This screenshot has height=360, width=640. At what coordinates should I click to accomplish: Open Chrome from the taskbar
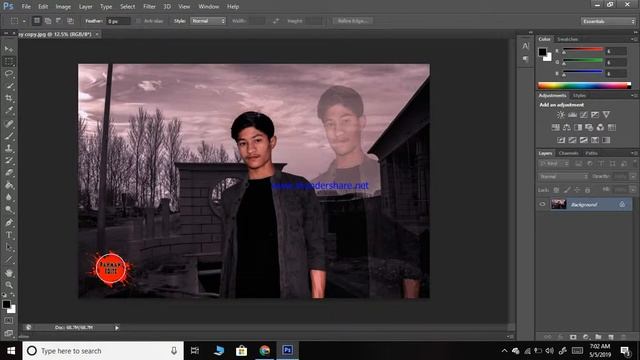tap(264, 351)
